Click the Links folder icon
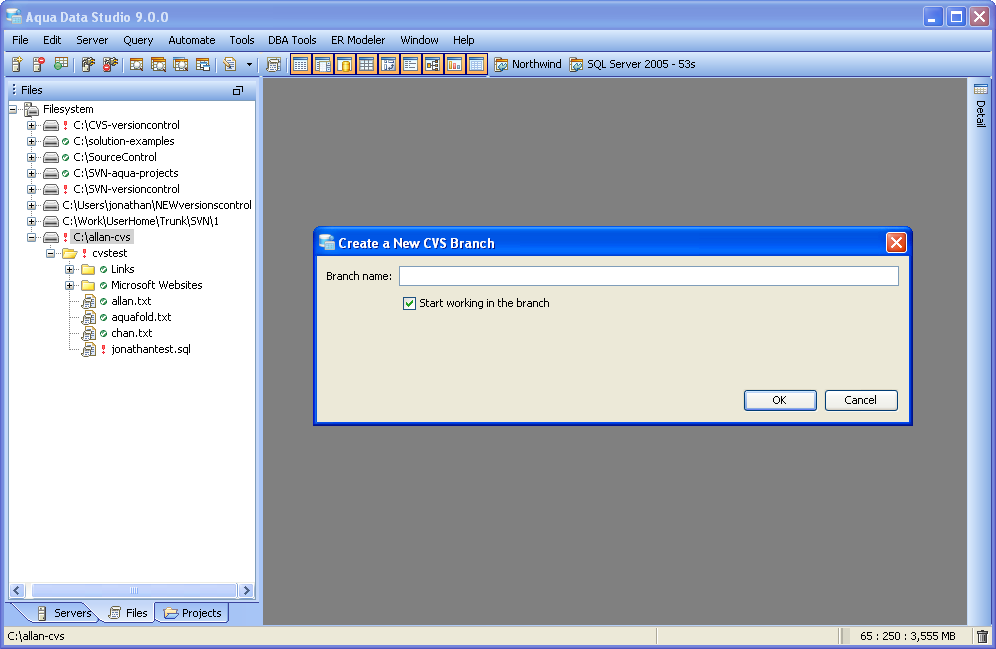Viewport: 996px width, 649px height. click(x=88, y=269)
